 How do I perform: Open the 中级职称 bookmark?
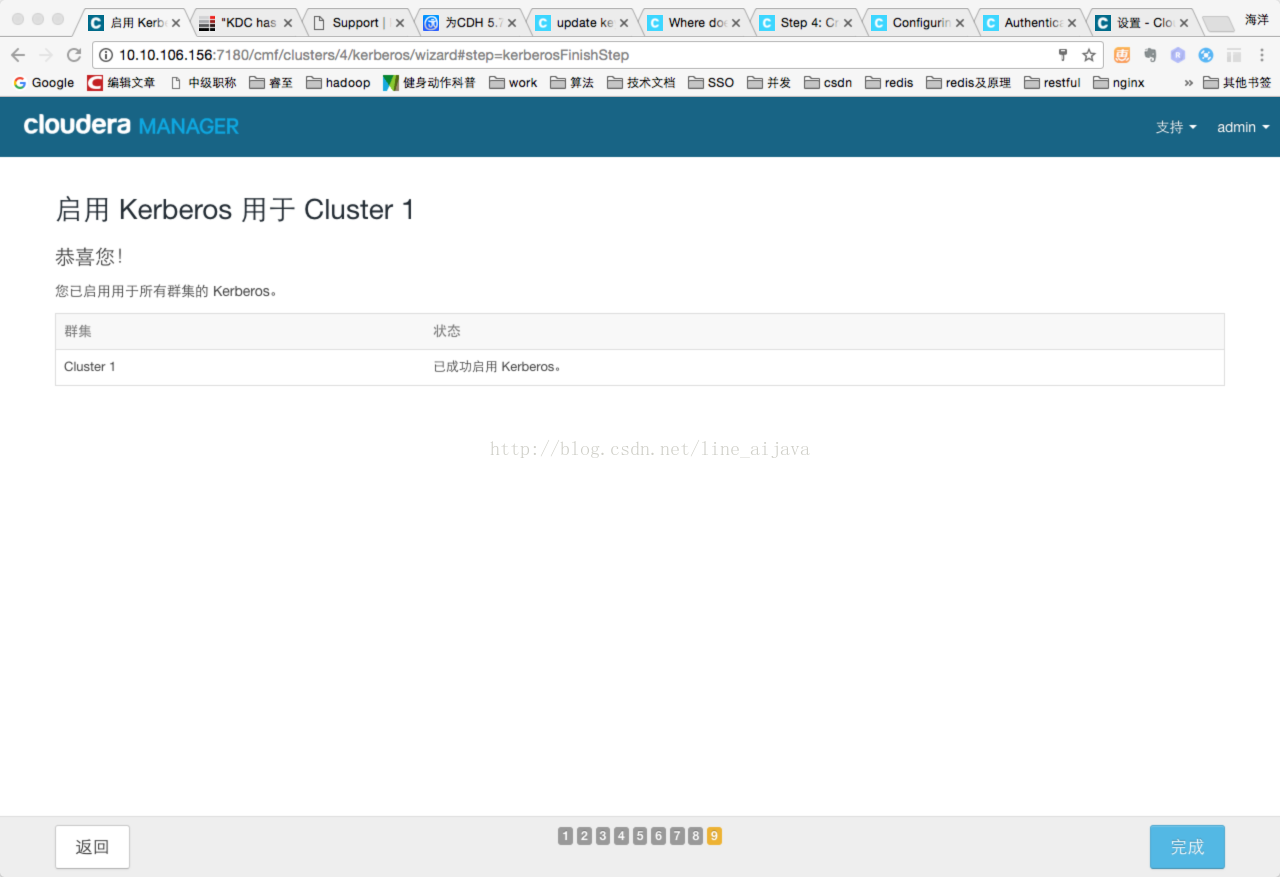[x=203, y=83]
